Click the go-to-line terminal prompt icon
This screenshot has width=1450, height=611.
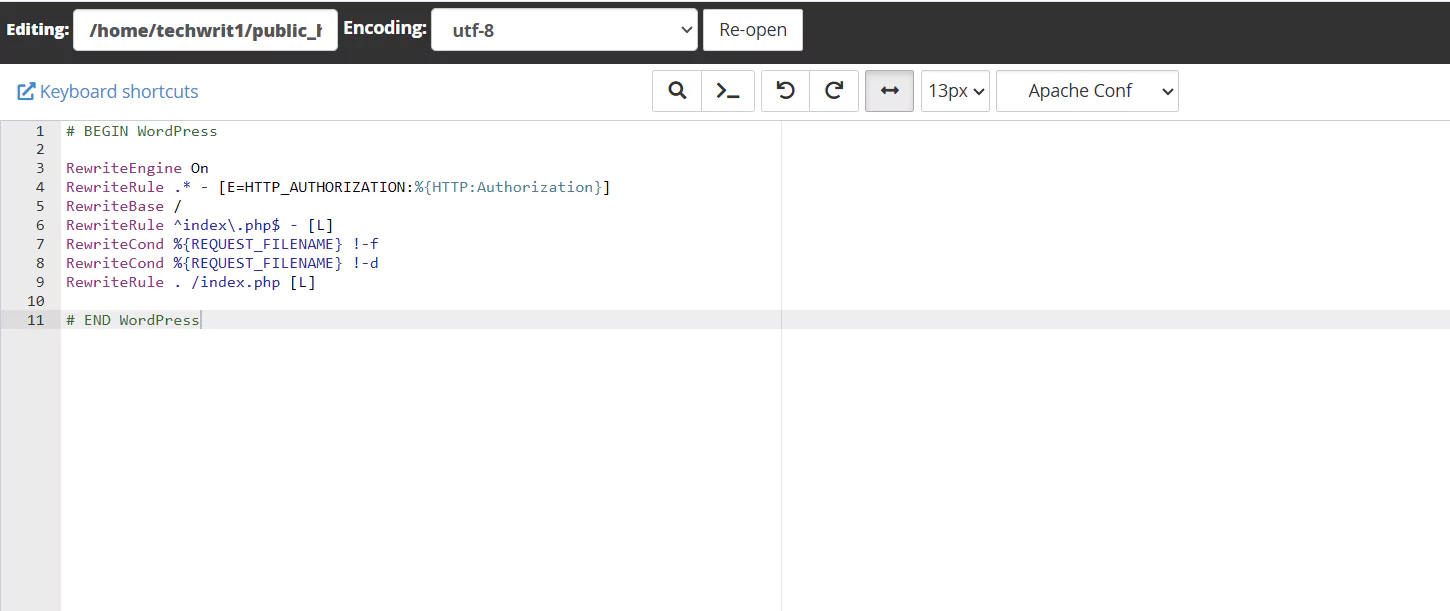pyautogui.click(x=728, y=91)
